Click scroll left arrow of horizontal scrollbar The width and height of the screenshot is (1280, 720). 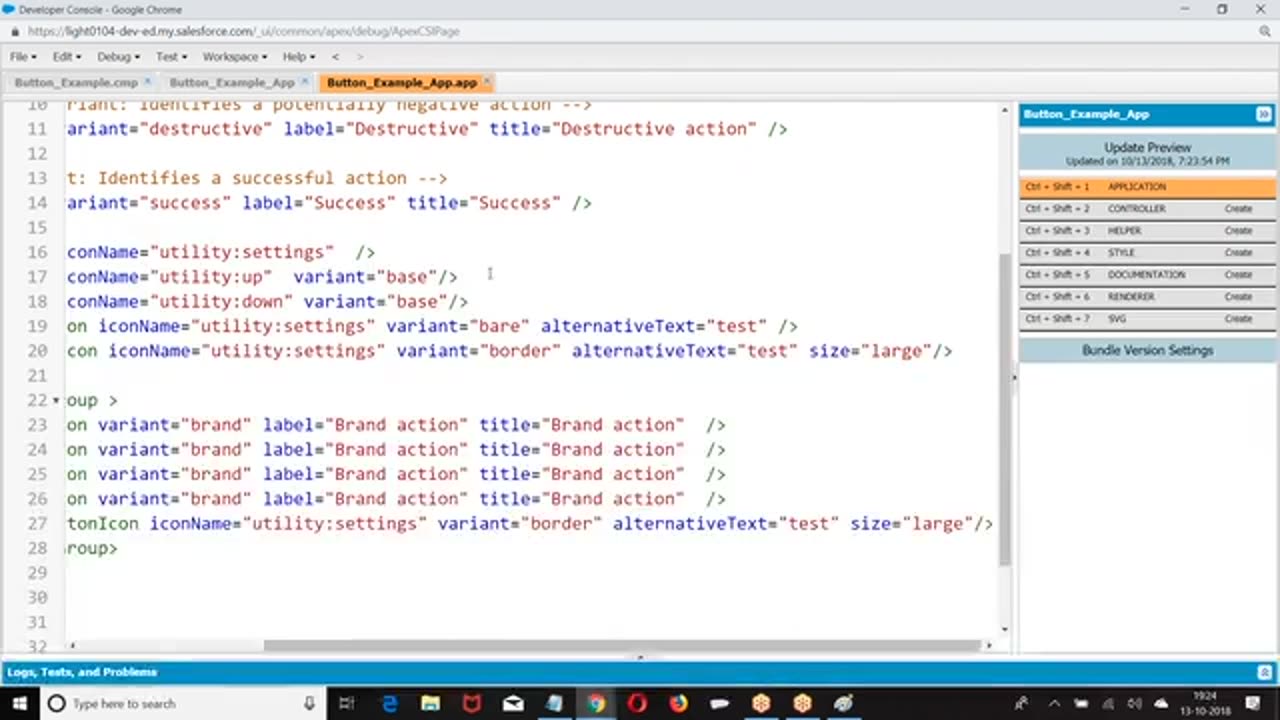pos(72,646)
